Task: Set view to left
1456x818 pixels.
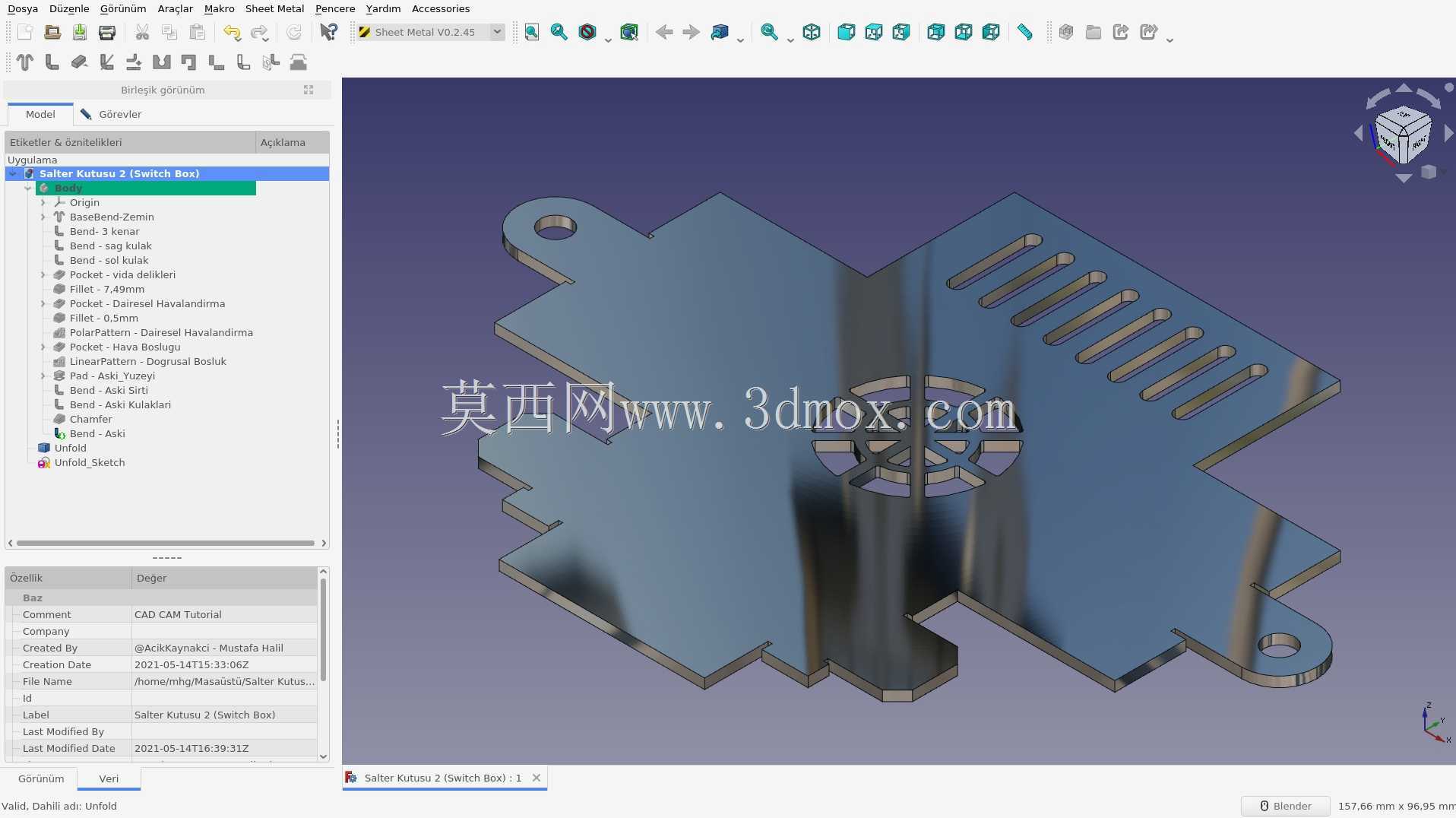Action: 991,32
